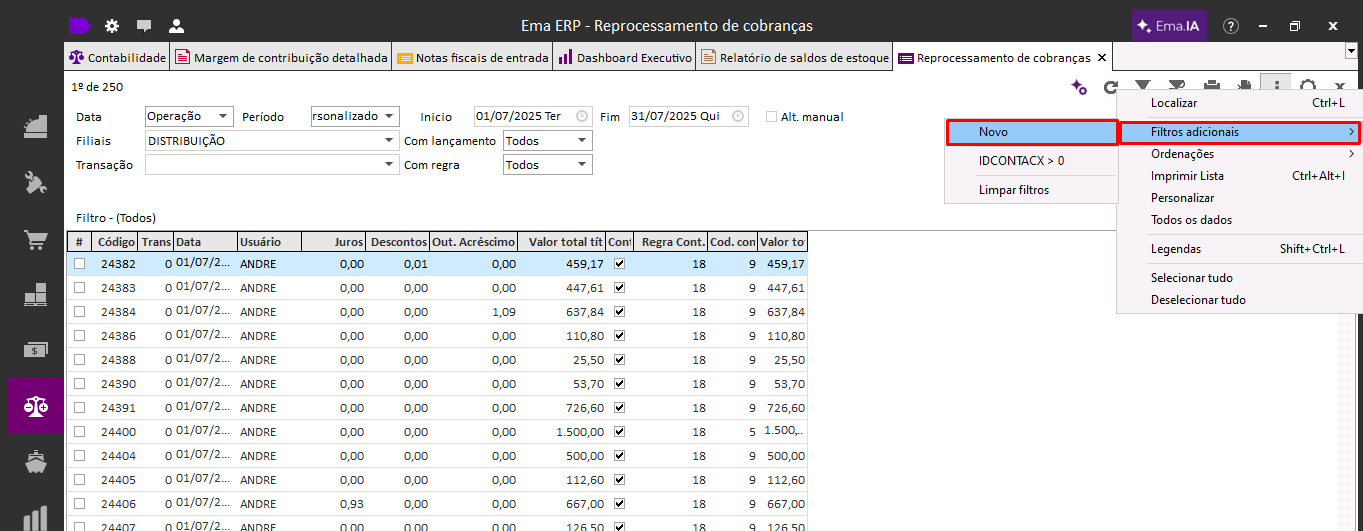Click the help question mark icon
The width and height of the screenshot is (1363, 531).
[x=1231, y=26]
